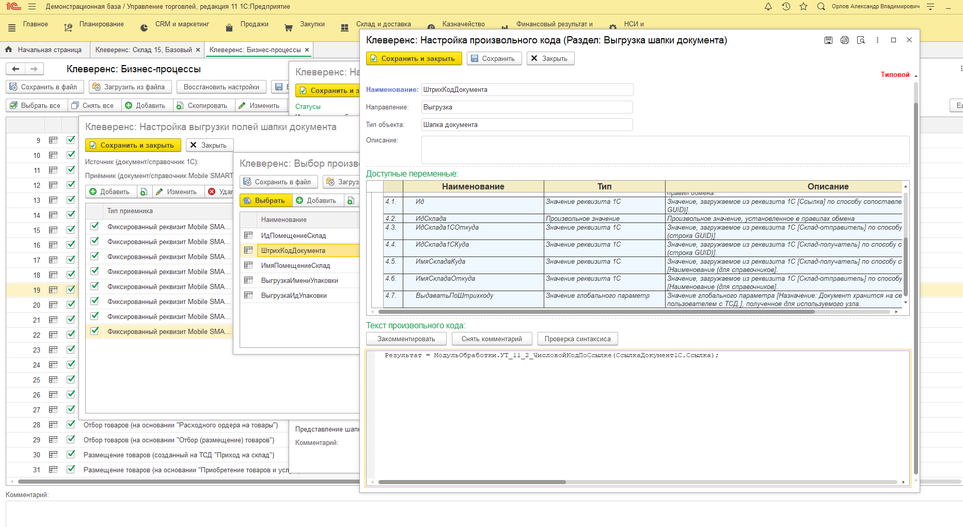
Task: Toggle the checkbox in row 31
Action: 71,469
